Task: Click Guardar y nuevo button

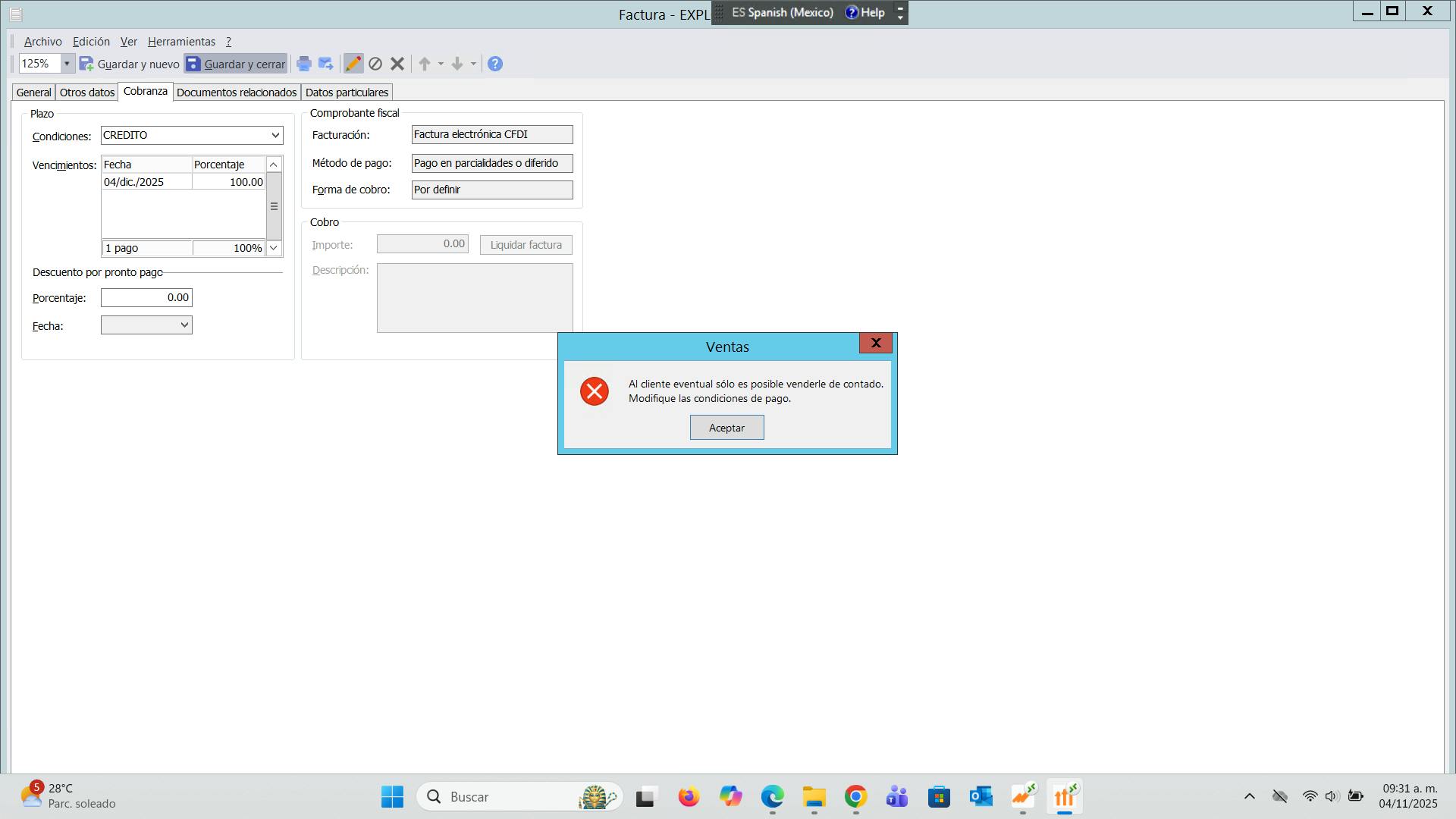Action: (x=130, y=64)
